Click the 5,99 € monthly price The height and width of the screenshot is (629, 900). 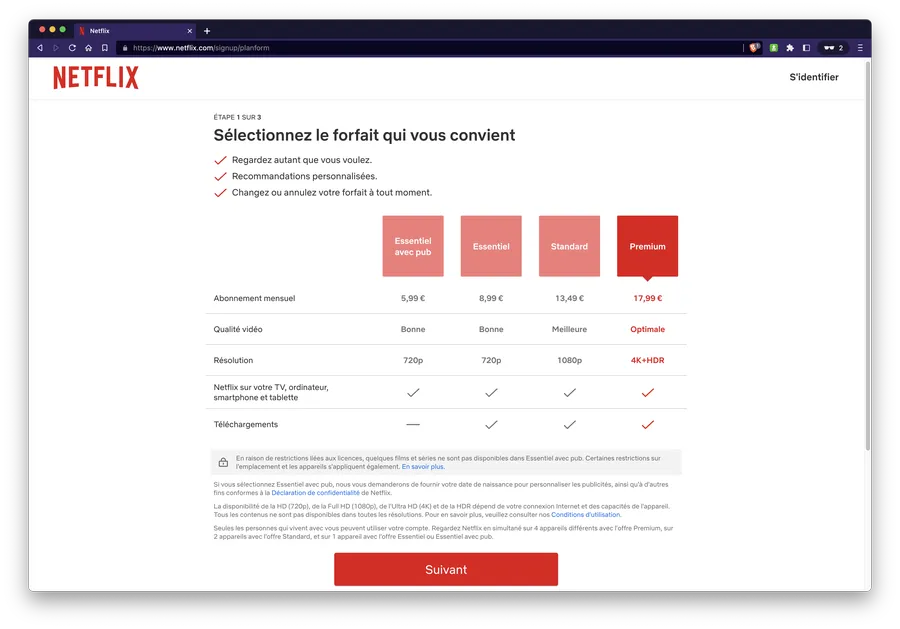coord(413,298)
